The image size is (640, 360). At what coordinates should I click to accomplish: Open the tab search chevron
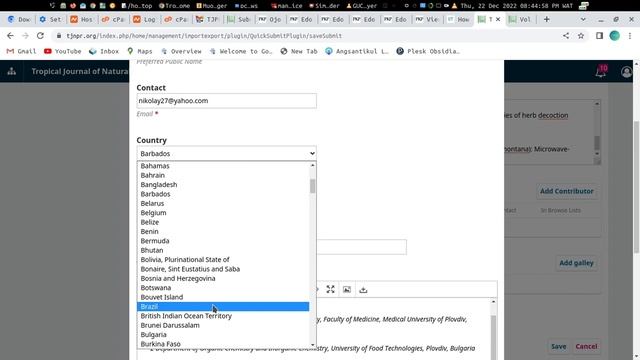tap(583, 19)
